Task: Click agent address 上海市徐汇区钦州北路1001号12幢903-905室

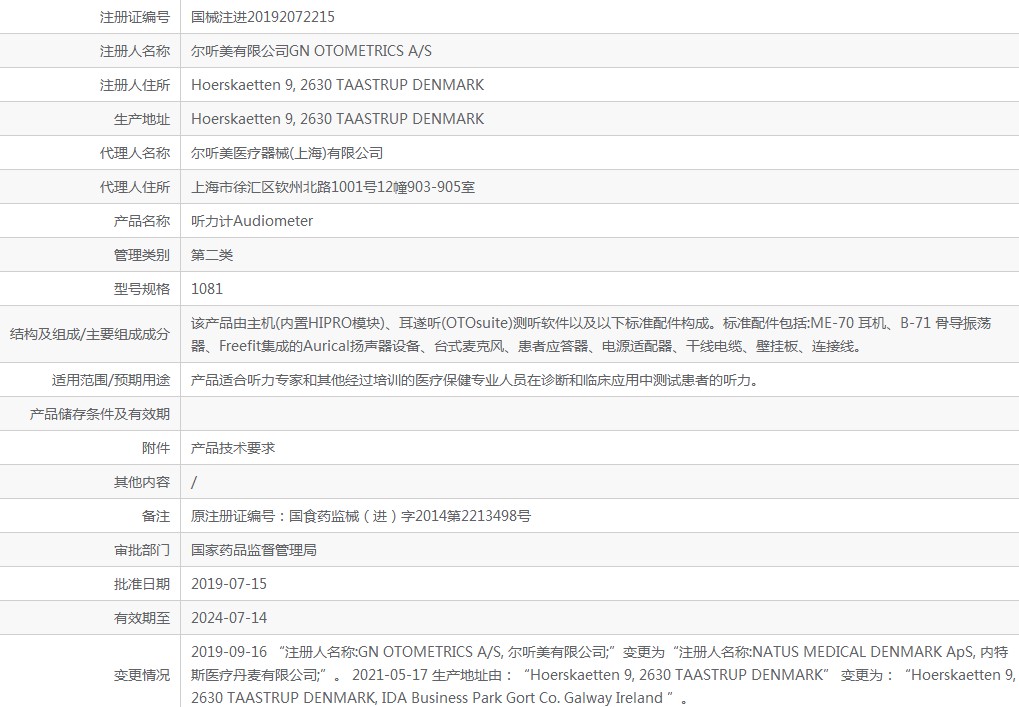Action: (333, 187)
